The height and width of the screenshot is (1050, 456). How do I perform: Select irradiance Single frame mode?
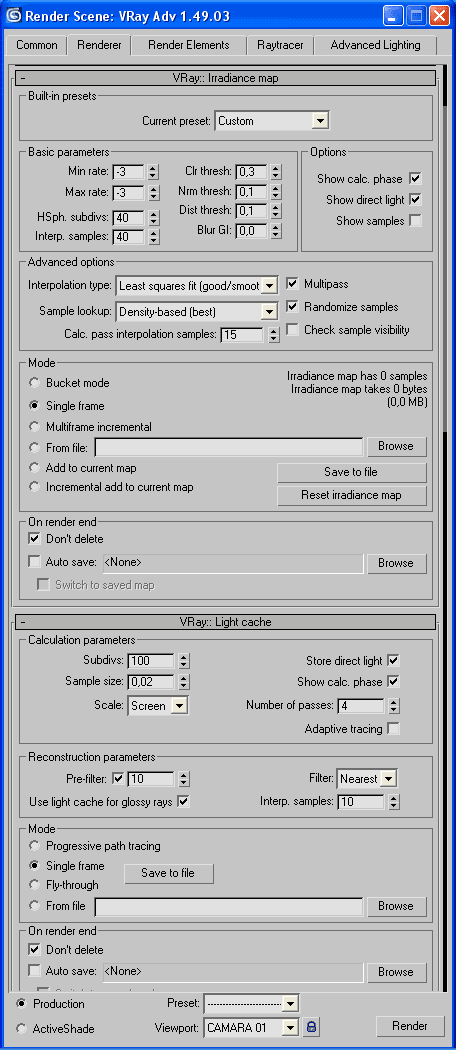[34, 406]
